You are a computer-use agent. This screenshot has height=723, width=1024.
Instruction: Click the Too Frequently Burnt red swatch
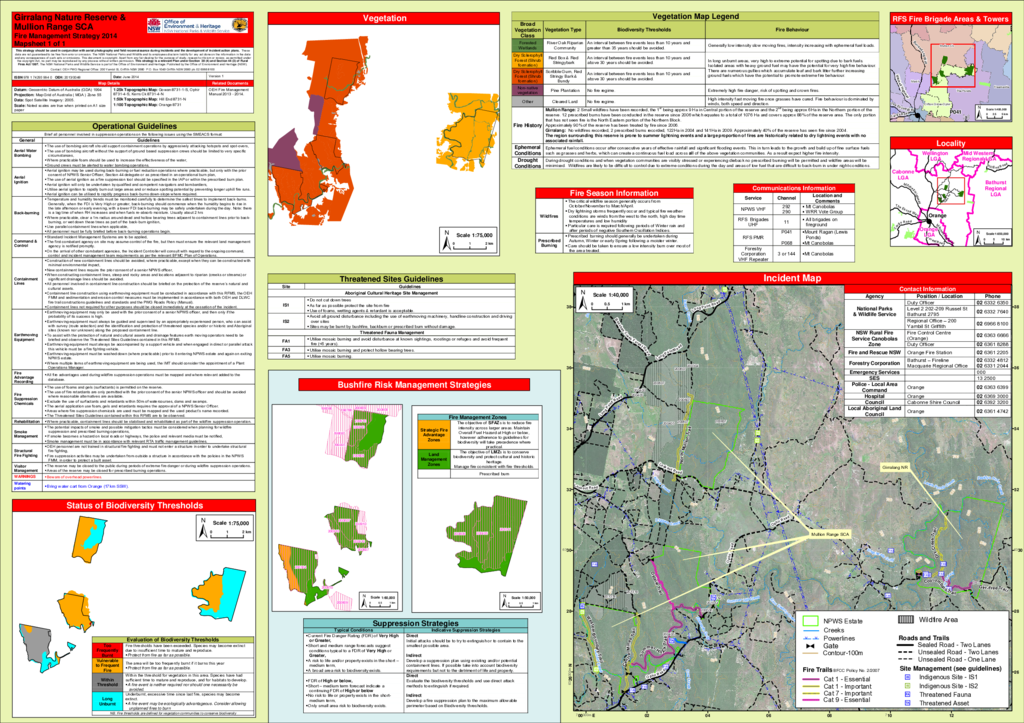[108, 651]
